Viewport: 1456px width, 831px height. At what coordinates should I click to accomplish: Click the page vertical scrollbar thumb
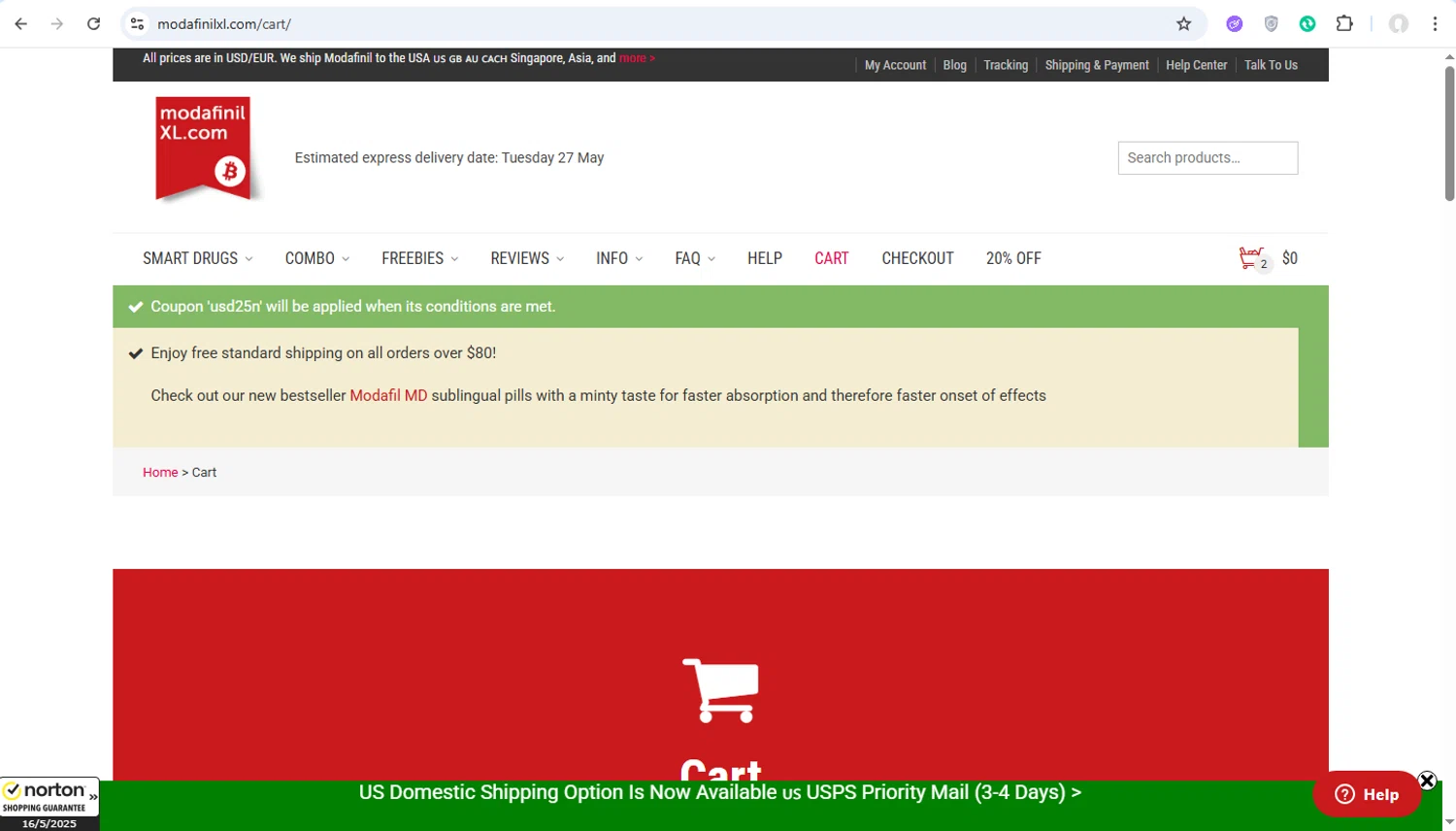(x=1449, y=133)
